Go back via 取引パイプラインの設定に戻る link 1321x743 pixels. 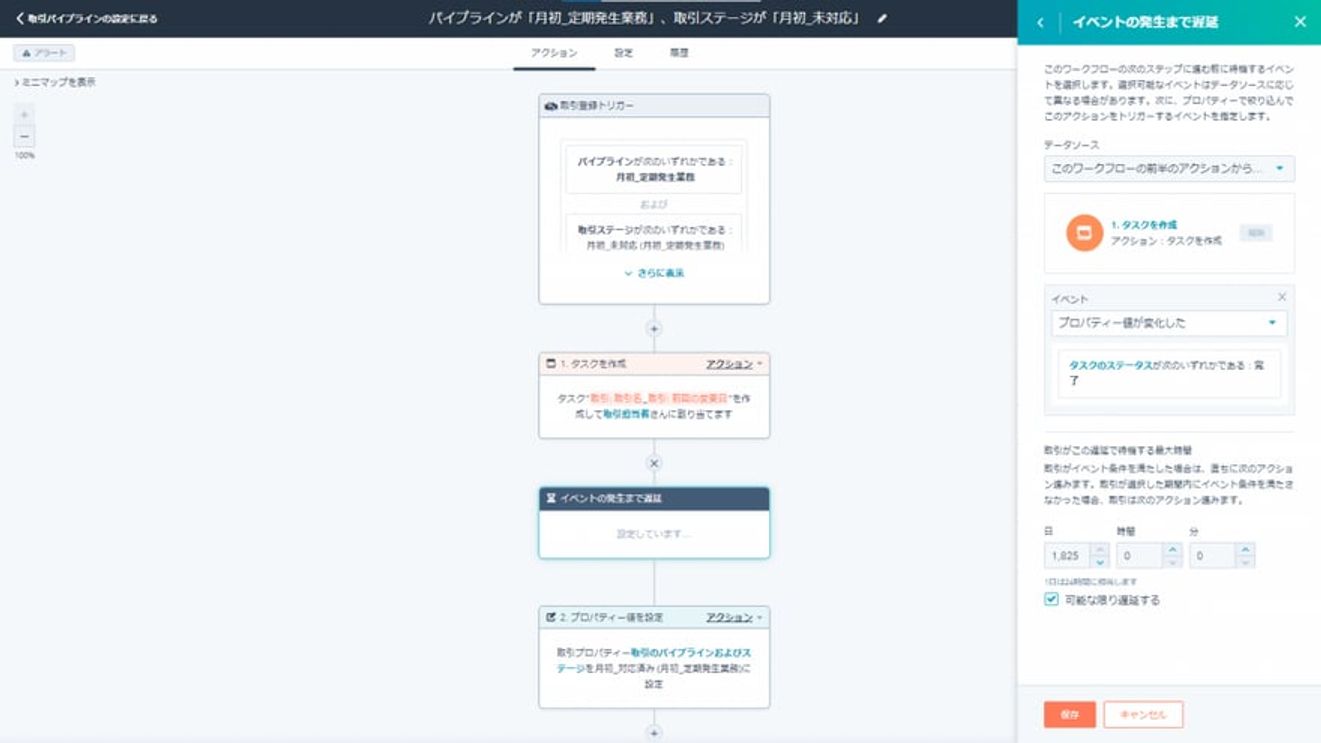click(x=87, y=18)
